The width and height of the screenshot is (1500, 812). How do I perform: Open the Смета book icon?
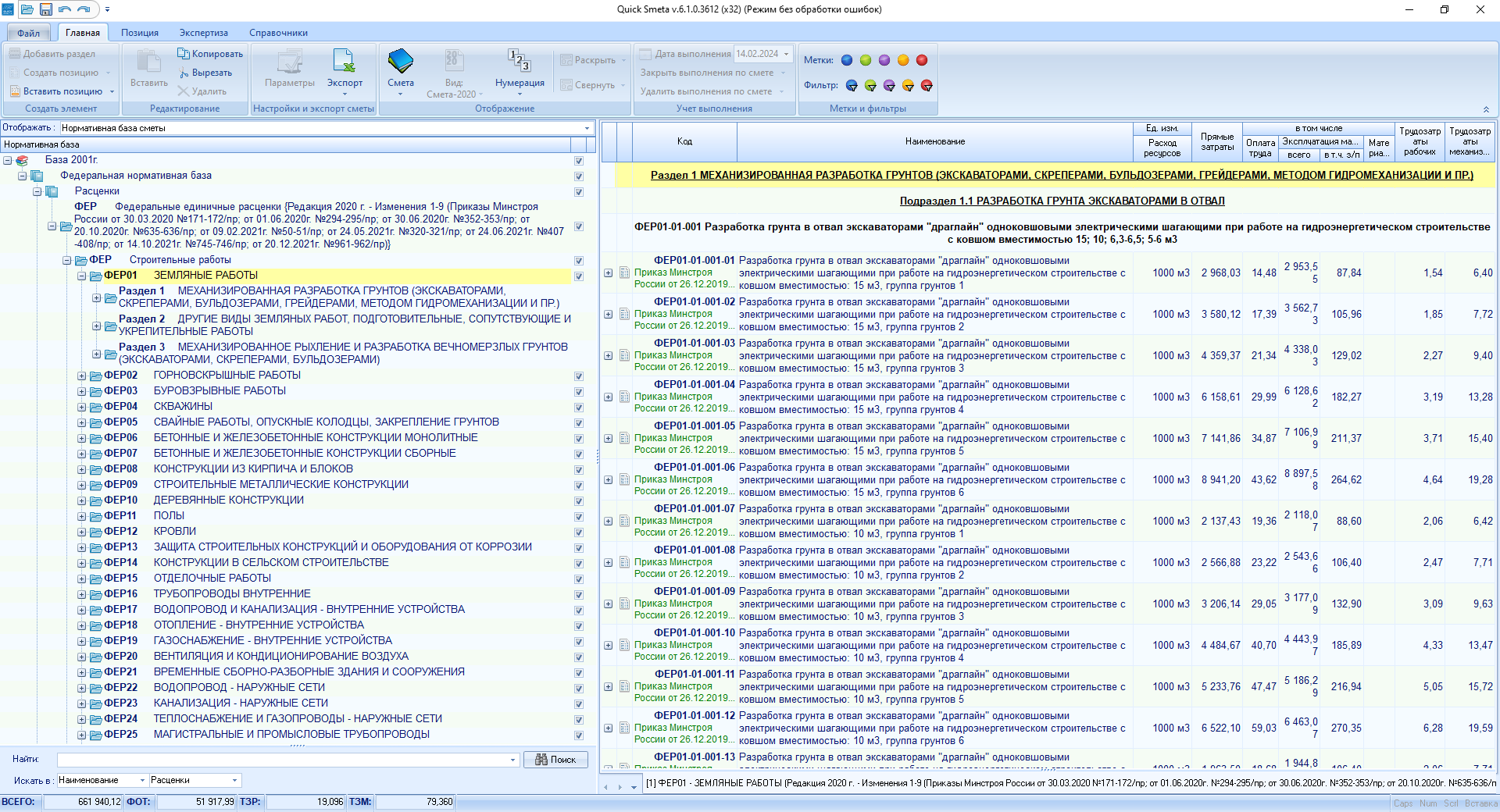[400, 61]
